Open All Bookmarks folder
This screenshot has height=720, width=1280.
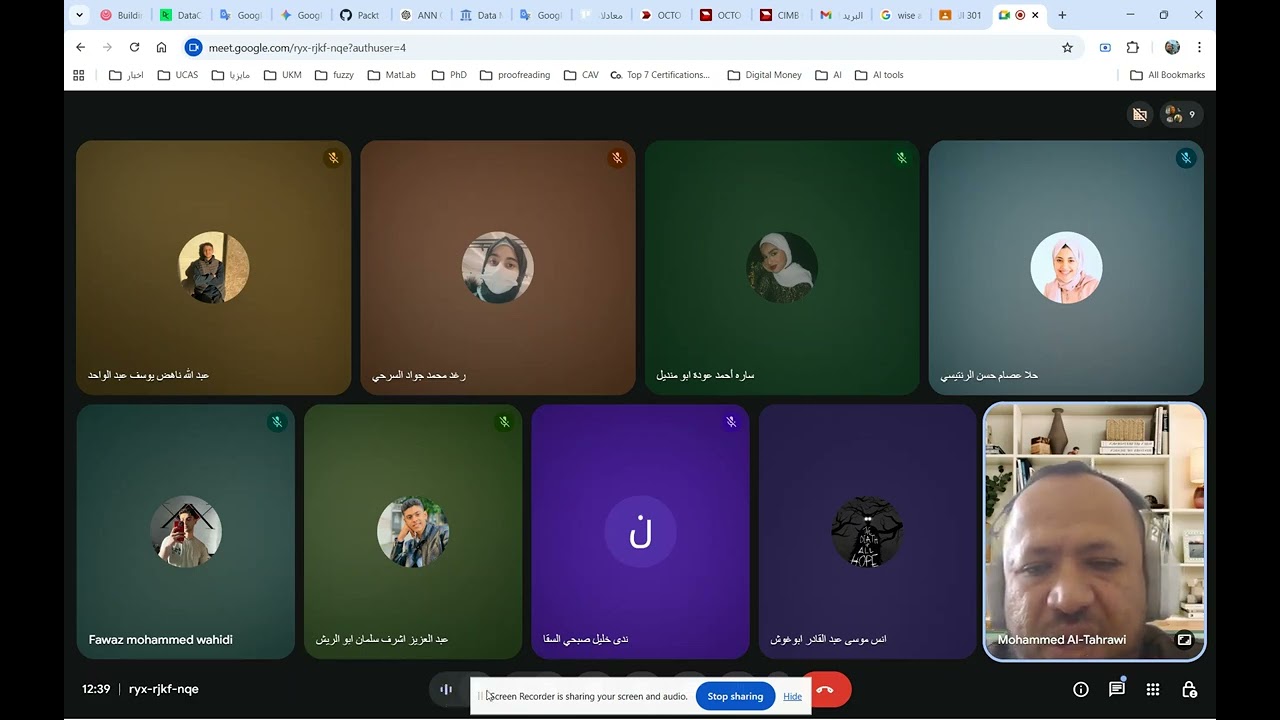point(1167,75)
